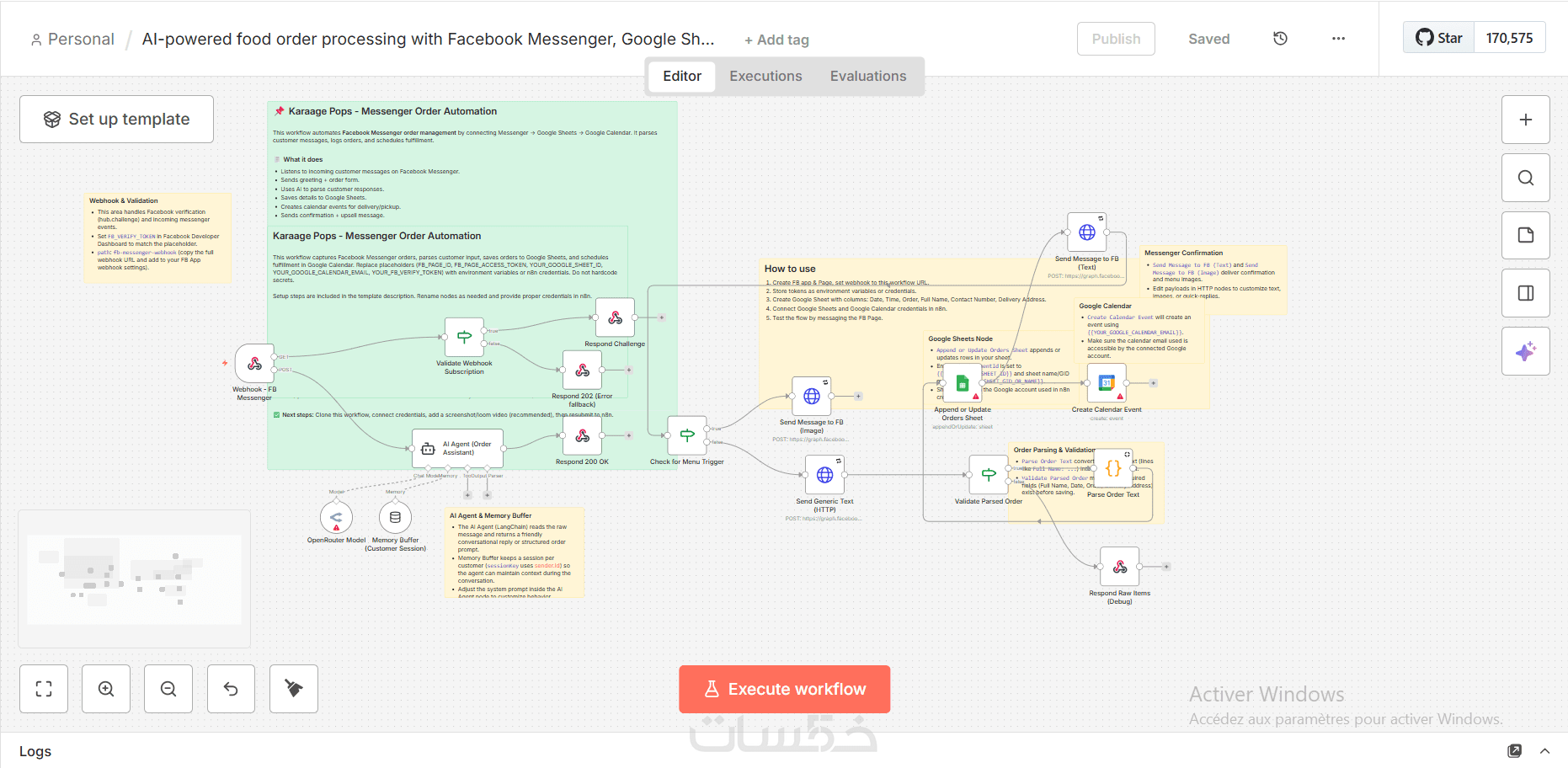Open the three-dots workflow options menu
Image resolution: width=1568 pixels, height=768 pixels.
pyautogui.click(x=1338, y=39)
